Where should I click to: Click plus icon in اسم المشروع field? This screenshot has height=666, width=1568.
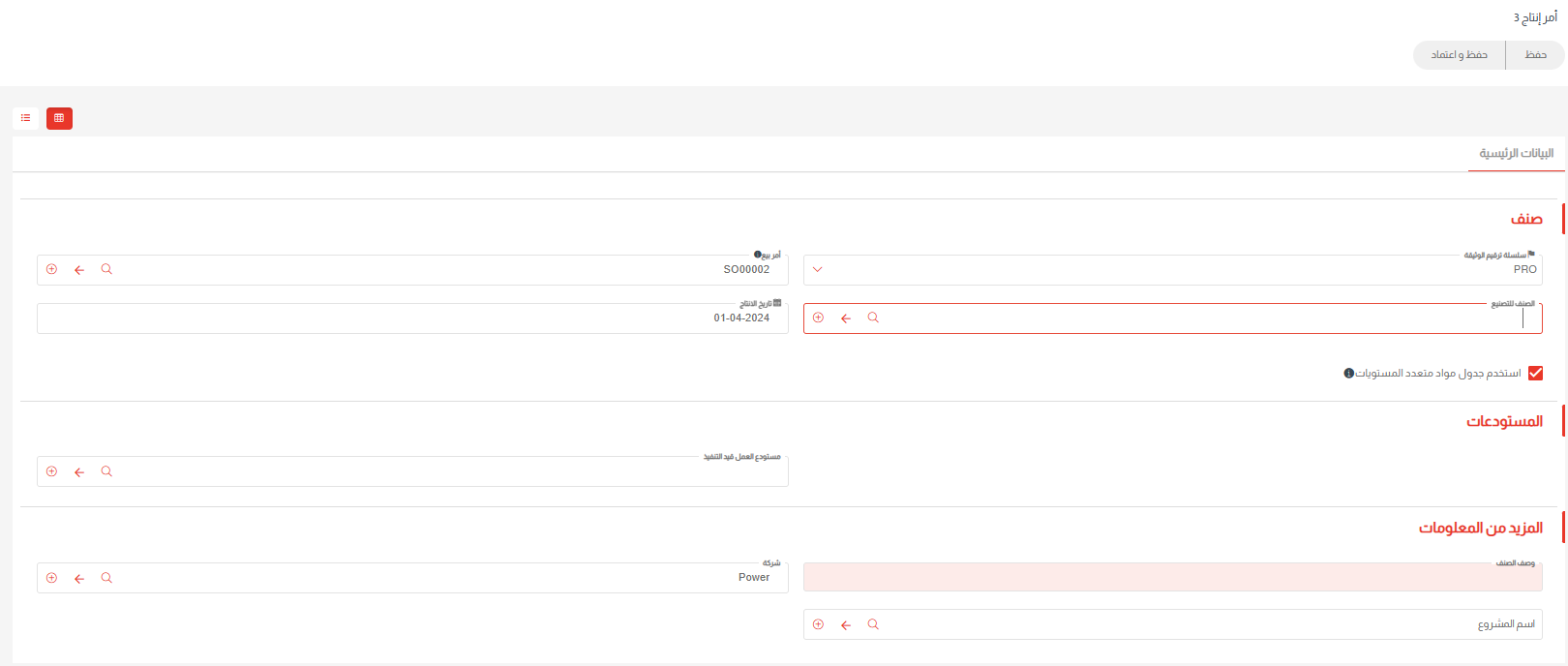(x=819, y=624)
